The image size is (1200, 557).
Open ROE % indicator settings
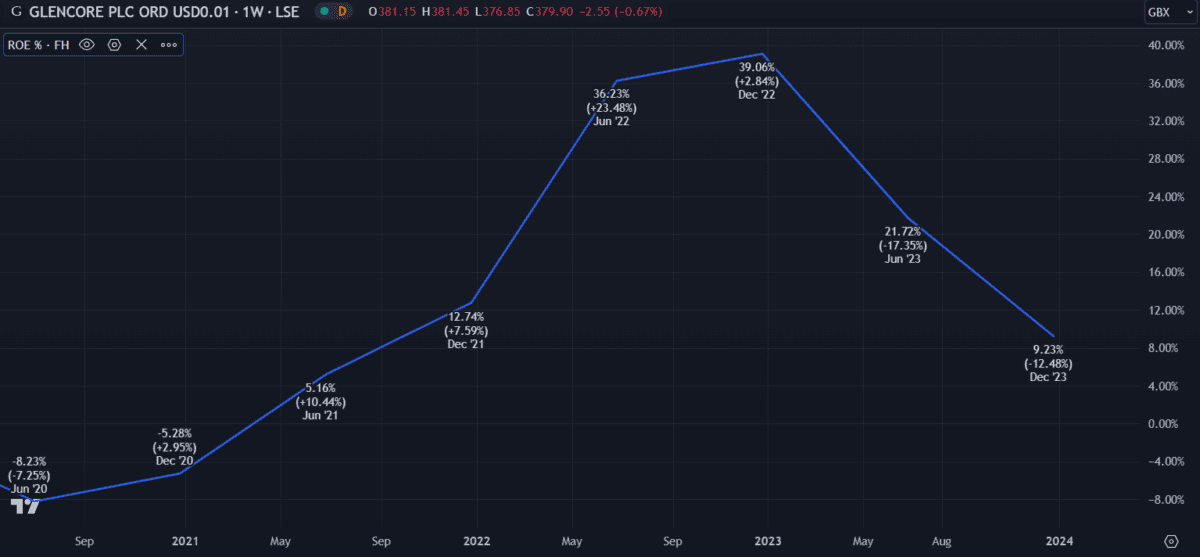(x=114, y=45)
